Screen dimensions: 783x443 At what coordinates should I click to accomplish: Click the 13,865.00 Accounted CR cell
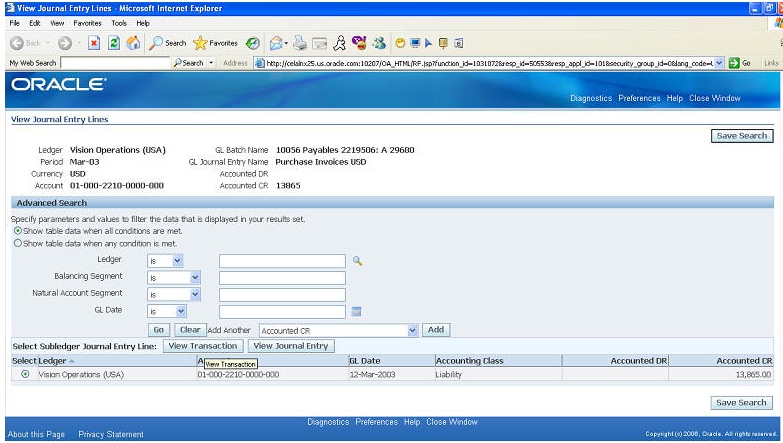[753, 374]
